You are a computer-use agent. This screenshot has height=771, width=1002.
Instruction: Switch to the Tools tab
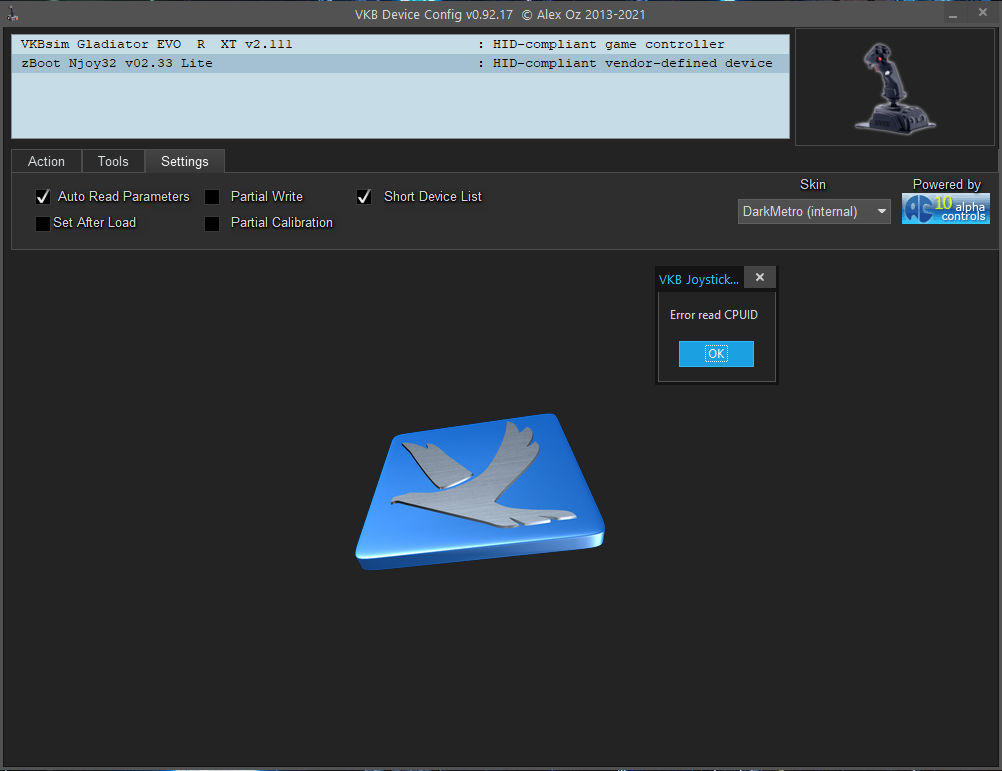click(113, 162)
